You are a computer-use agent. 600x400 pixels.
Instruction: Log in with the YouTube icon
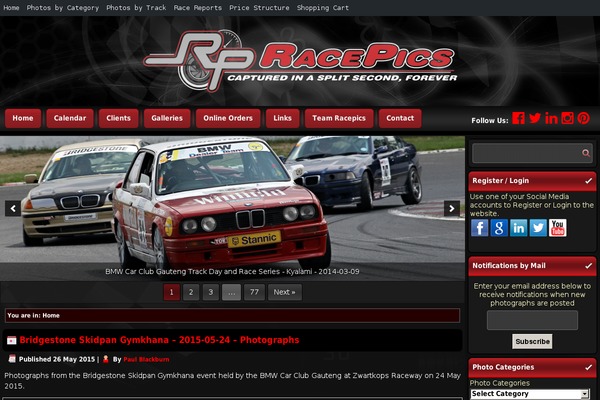pyautogui.click(x=558, y=228)
